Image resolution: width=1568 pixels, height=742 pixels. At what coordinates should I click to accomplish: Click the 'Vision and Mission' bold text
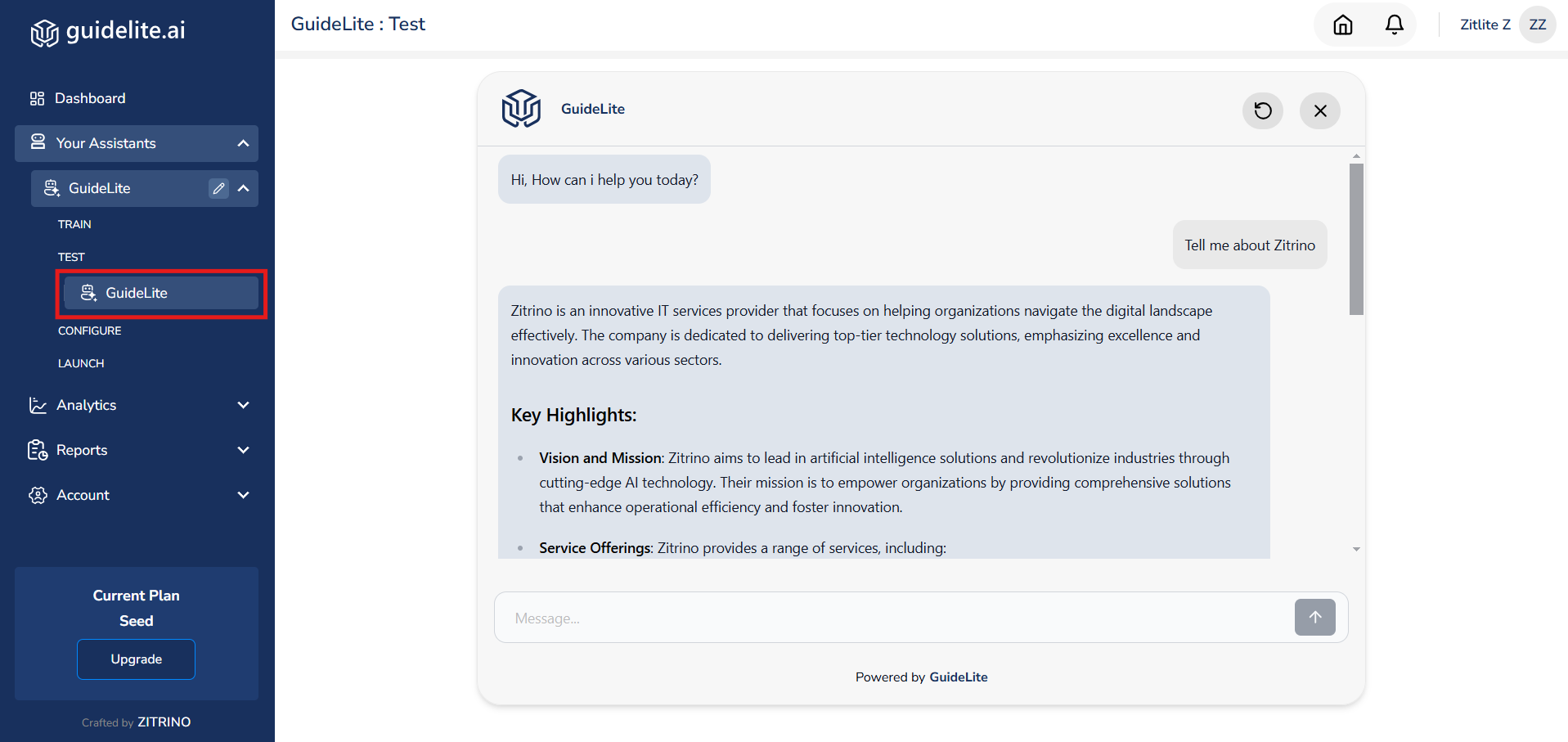(x=600, y=458)
